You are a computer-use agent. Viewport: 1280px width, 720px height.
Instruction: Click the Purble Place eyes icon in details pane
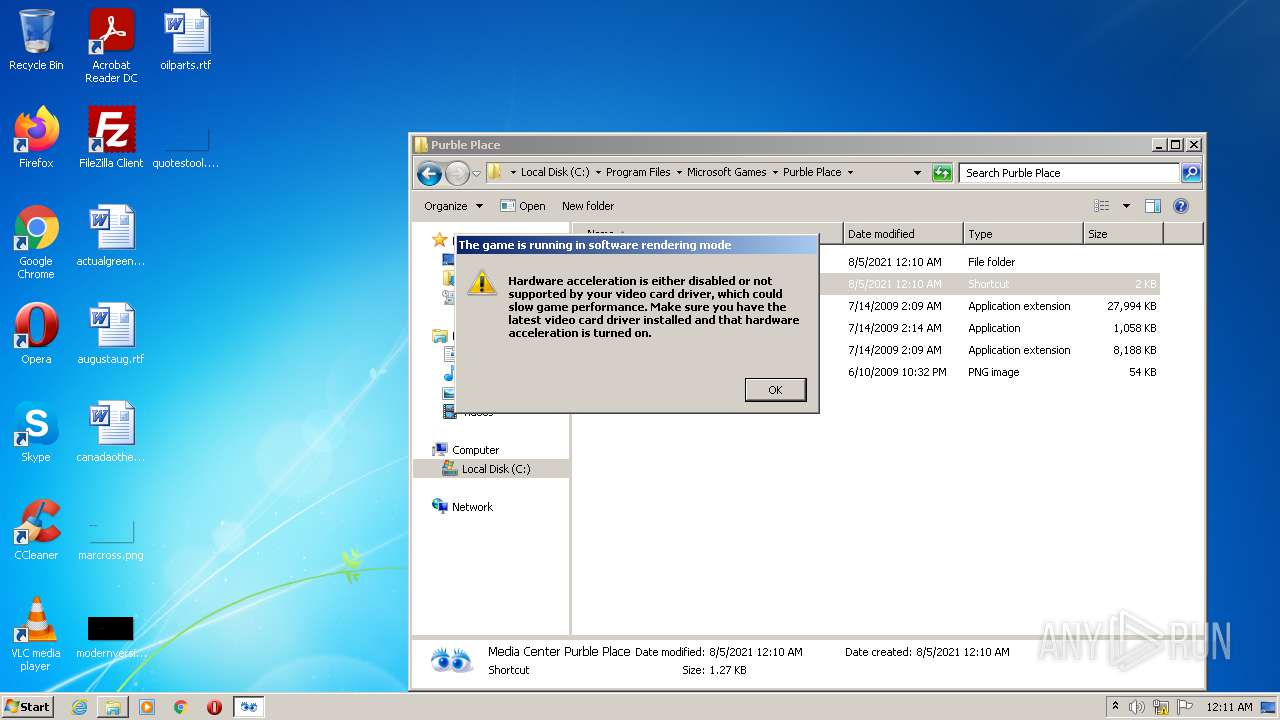tap(451, 660)
